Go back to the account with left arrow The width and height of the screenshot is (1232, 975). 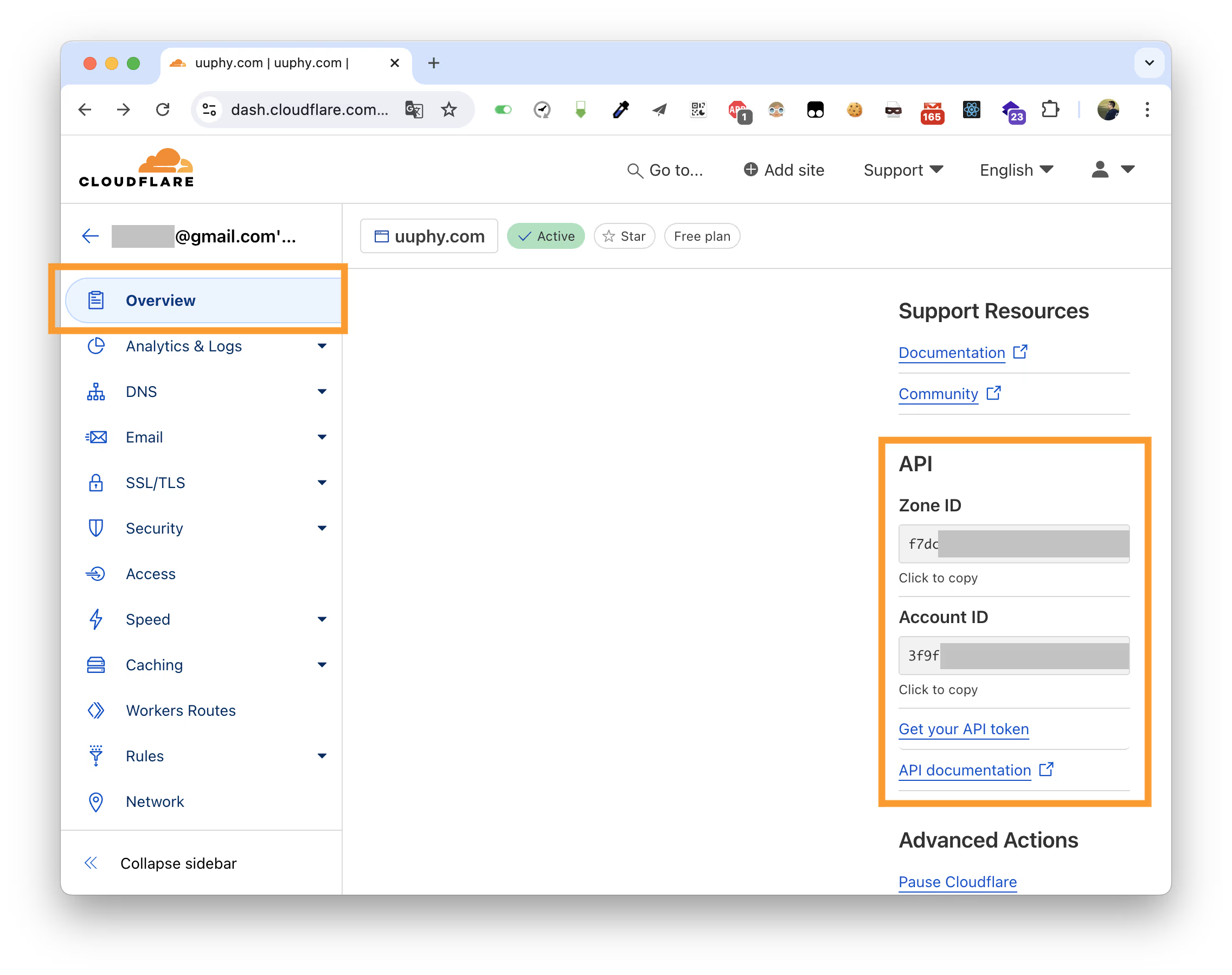[x=90, y=236]
